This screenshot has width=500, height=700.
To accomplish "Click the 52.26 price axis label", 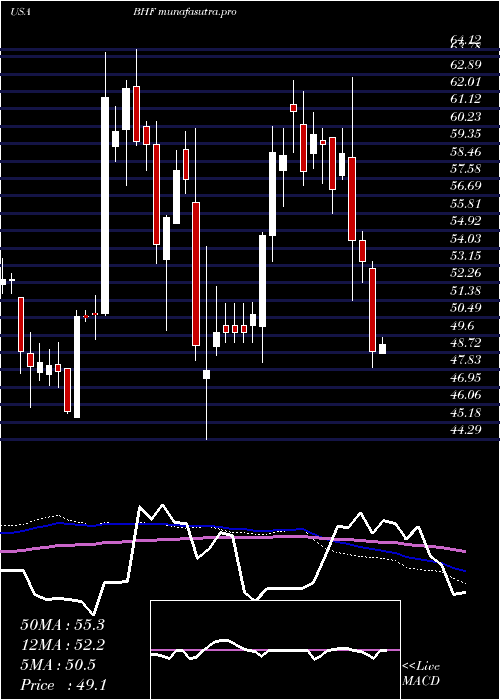I will click(x=466, y=274).
